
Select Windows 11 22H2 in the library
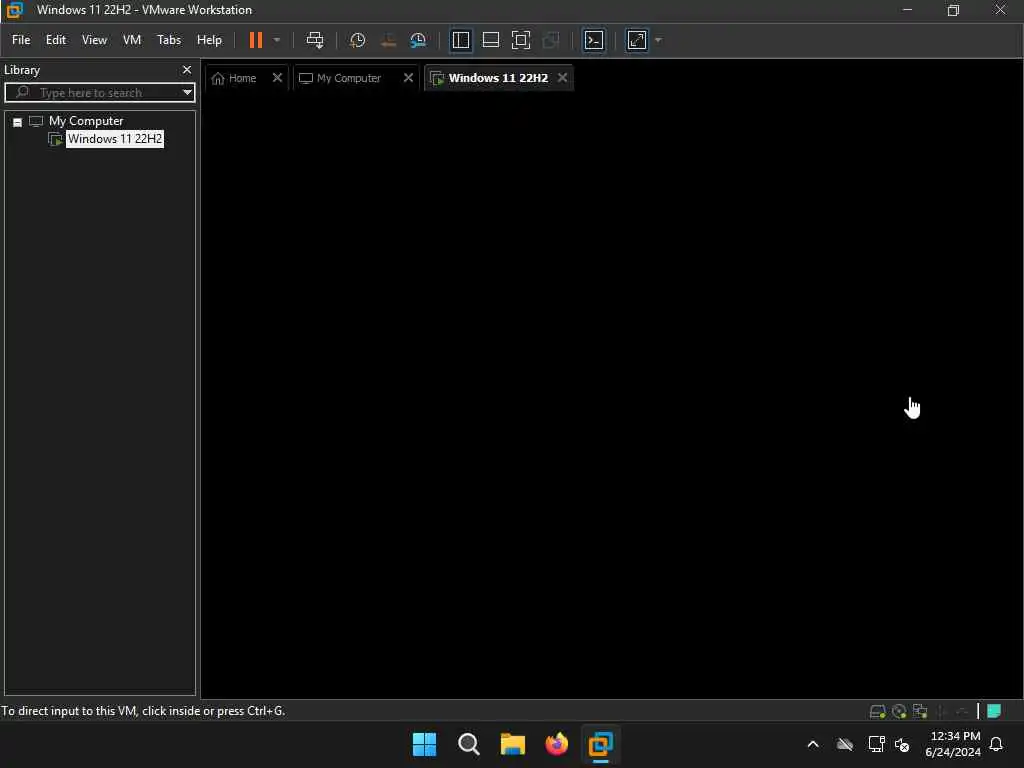point(115,138)
